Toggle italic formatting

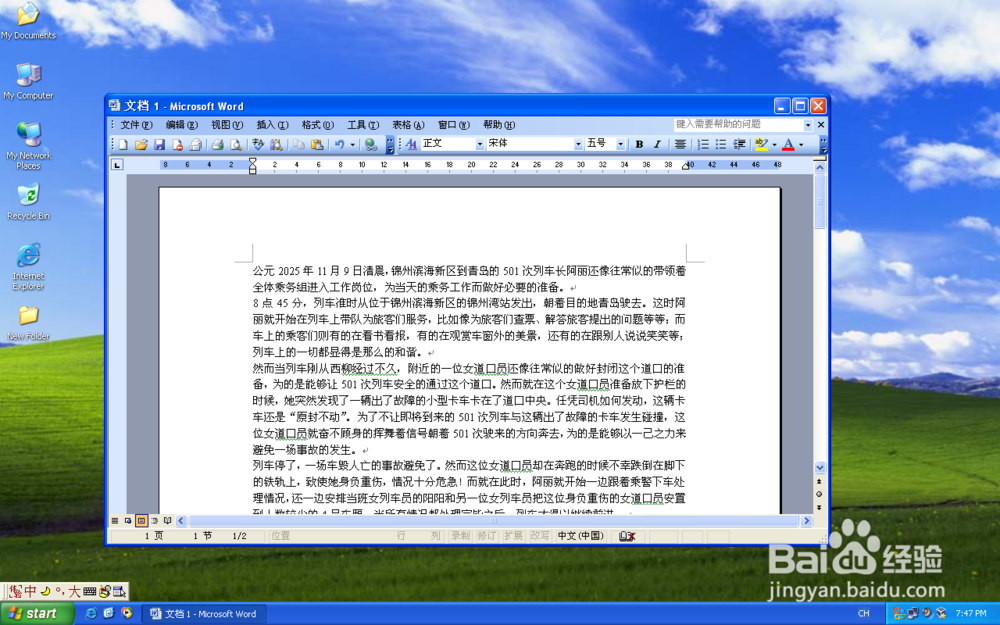tap(657, 145)
